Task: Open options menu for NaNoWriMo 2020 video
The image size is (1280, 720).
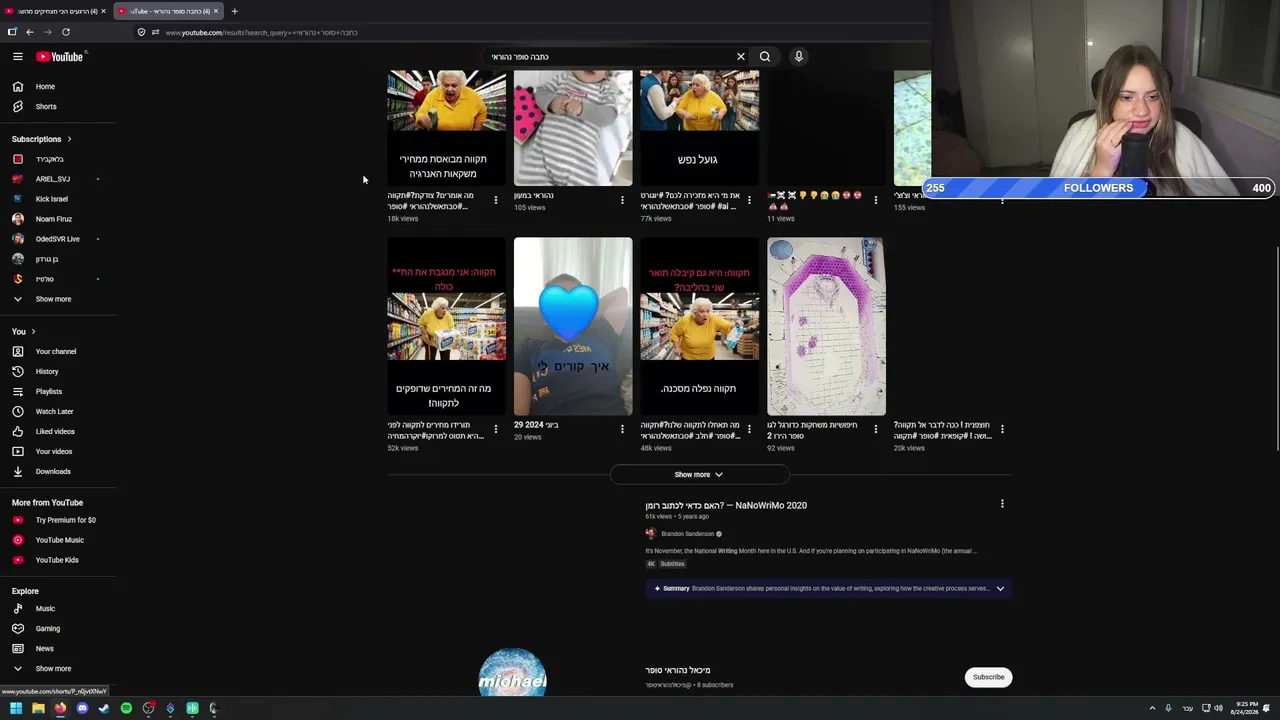Action: coord(1002,504)
